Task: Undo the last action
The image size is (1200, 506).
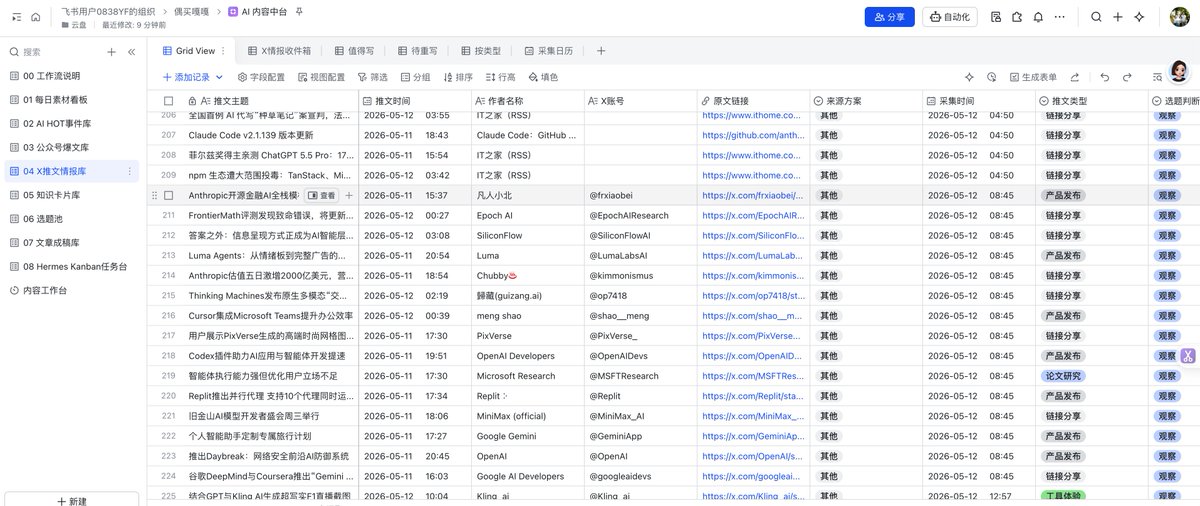Action: pos(1105,77)
